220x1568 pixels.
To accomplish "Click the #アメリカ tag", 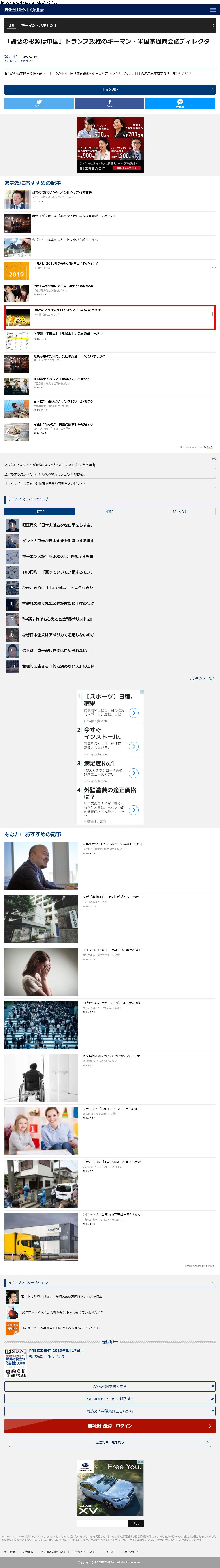I will 11,61.
